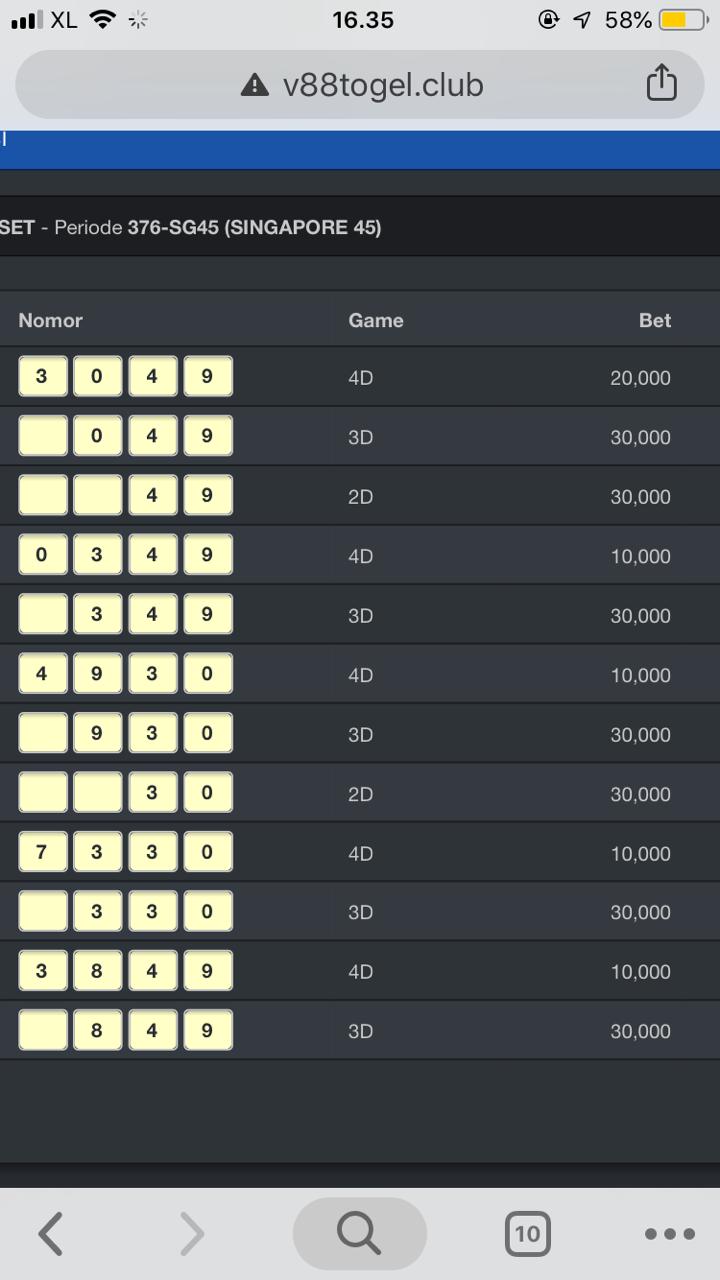720x1280 pixels.
Task: Tap the share icon in address bar
Action: [661, 84]
